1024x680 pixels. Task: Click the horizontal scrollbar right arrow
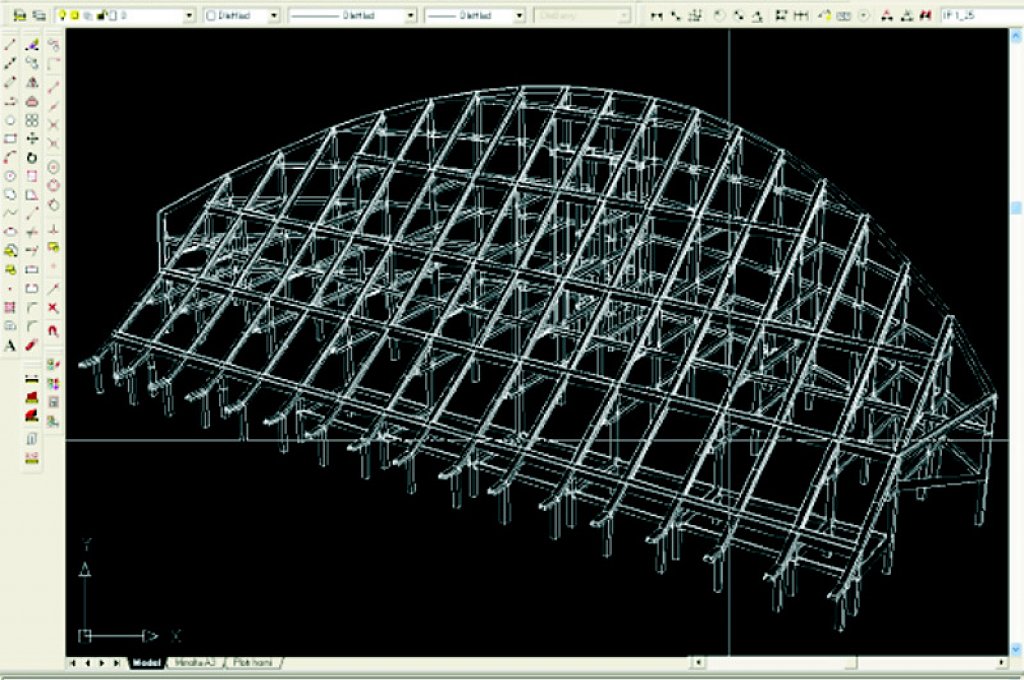(1002, 662)
